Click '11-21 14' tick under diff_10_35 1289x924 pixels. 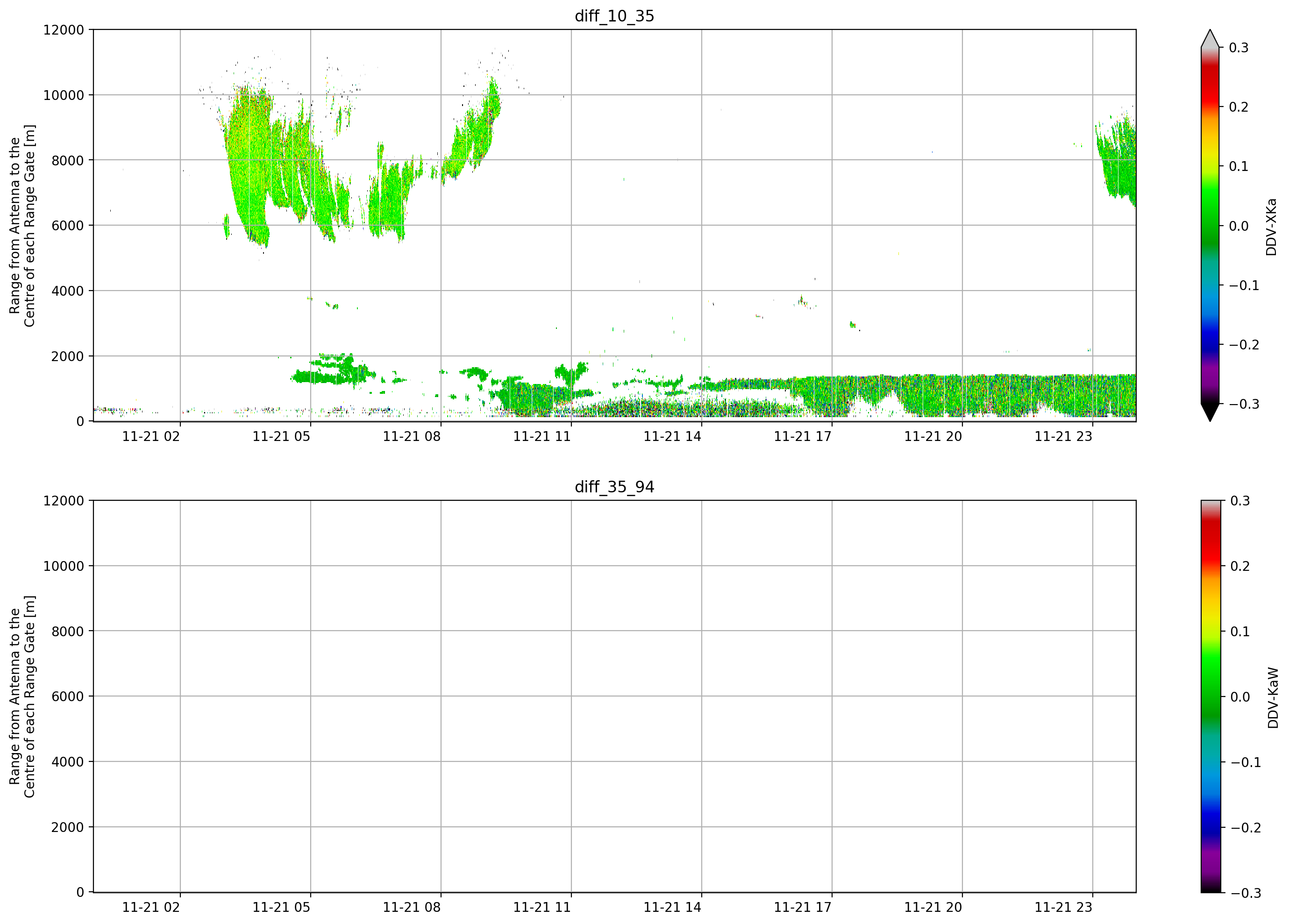[x=672, y=436]
